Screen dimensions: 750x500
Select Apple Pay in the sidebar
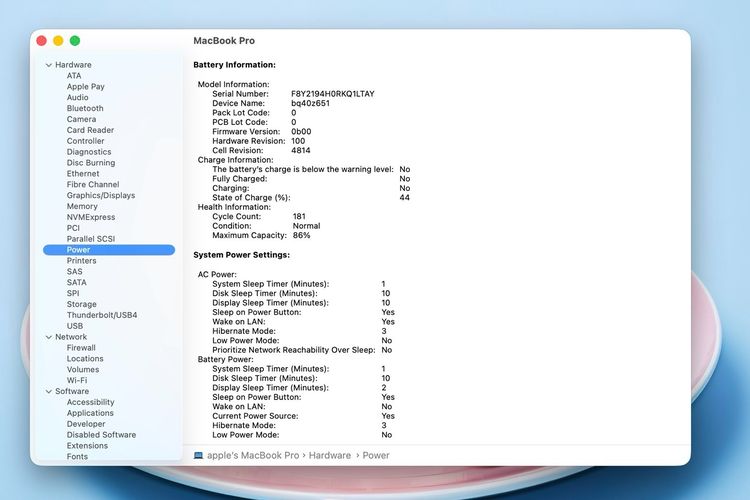pos(86,87)
